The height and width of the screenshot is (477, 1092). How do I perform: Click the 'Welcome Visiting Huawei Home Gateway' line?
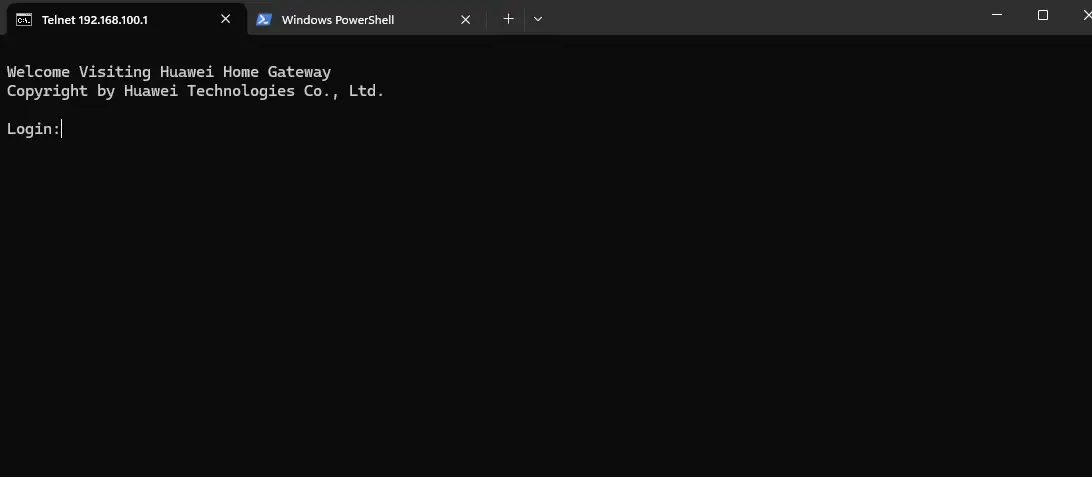click(169, 72)
